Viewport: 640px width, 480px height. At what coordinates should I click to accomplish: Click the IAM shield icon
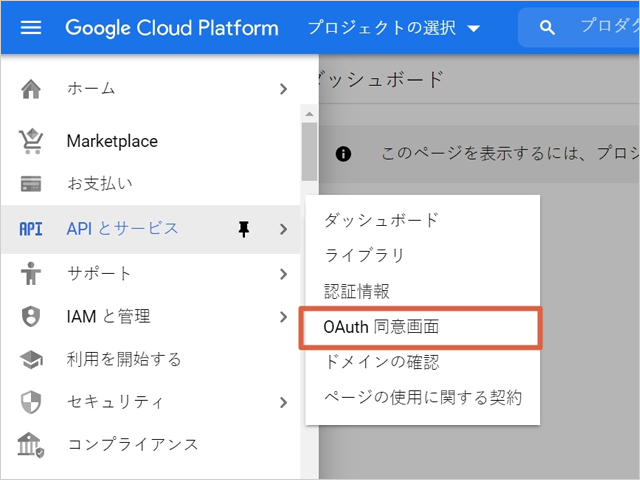point(31,317)
